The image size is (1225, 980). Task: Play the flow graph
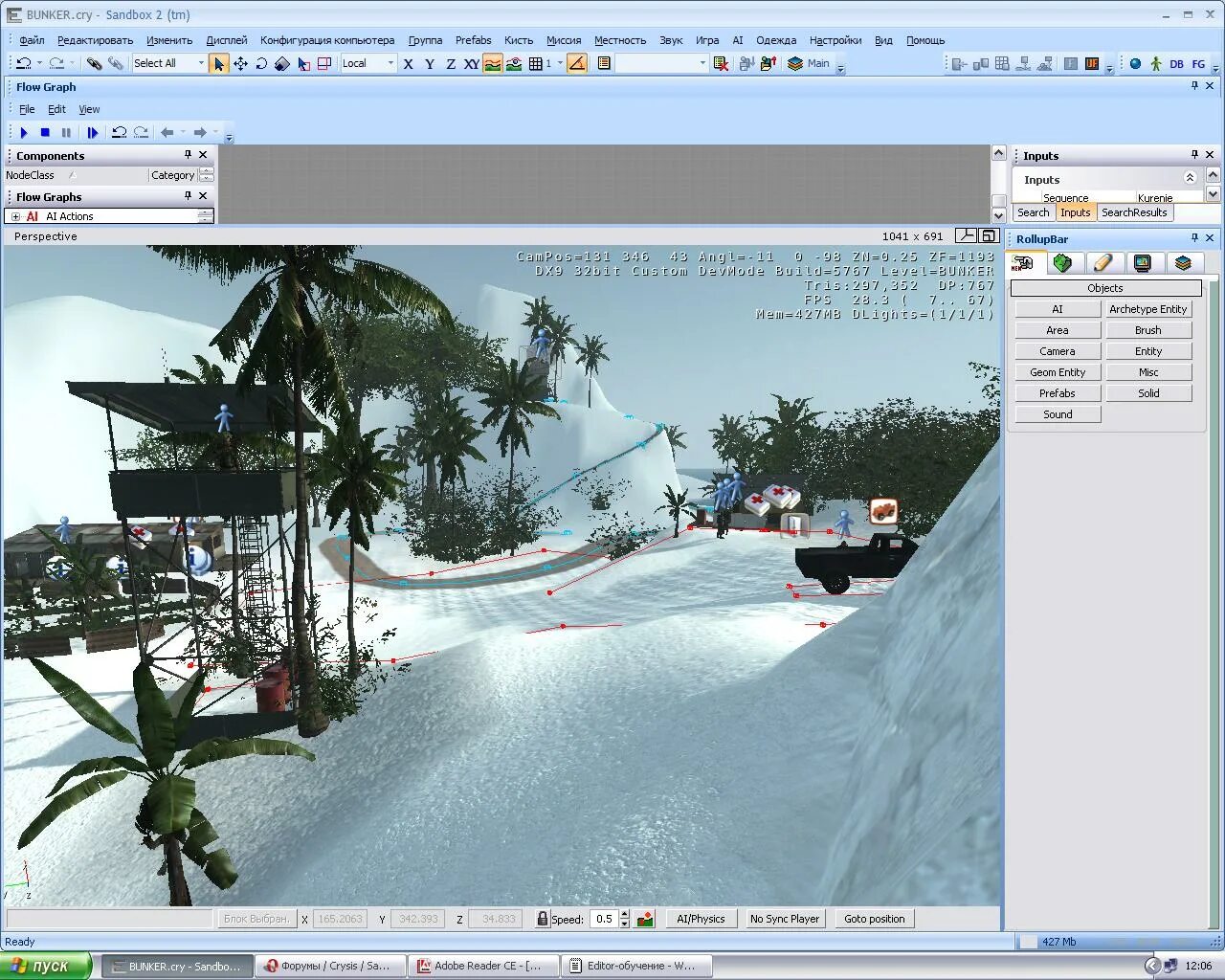(24, 132)
